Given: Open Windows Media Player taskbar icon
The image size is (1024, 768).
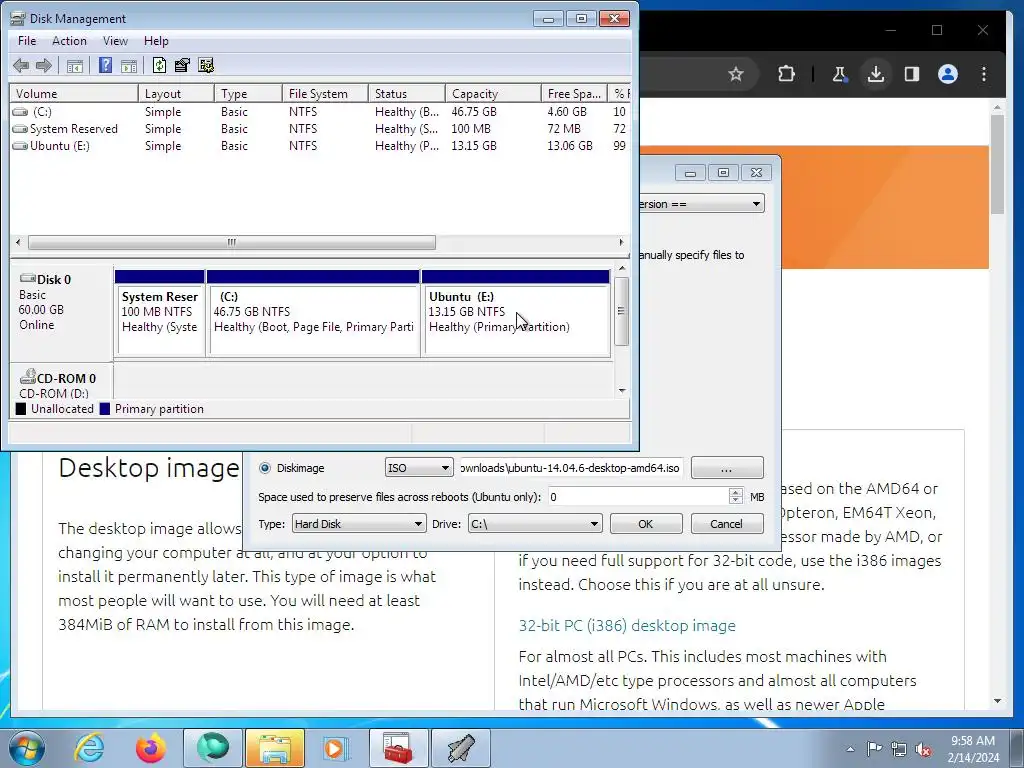Looking at the screenshot, I should click(337, 748).
